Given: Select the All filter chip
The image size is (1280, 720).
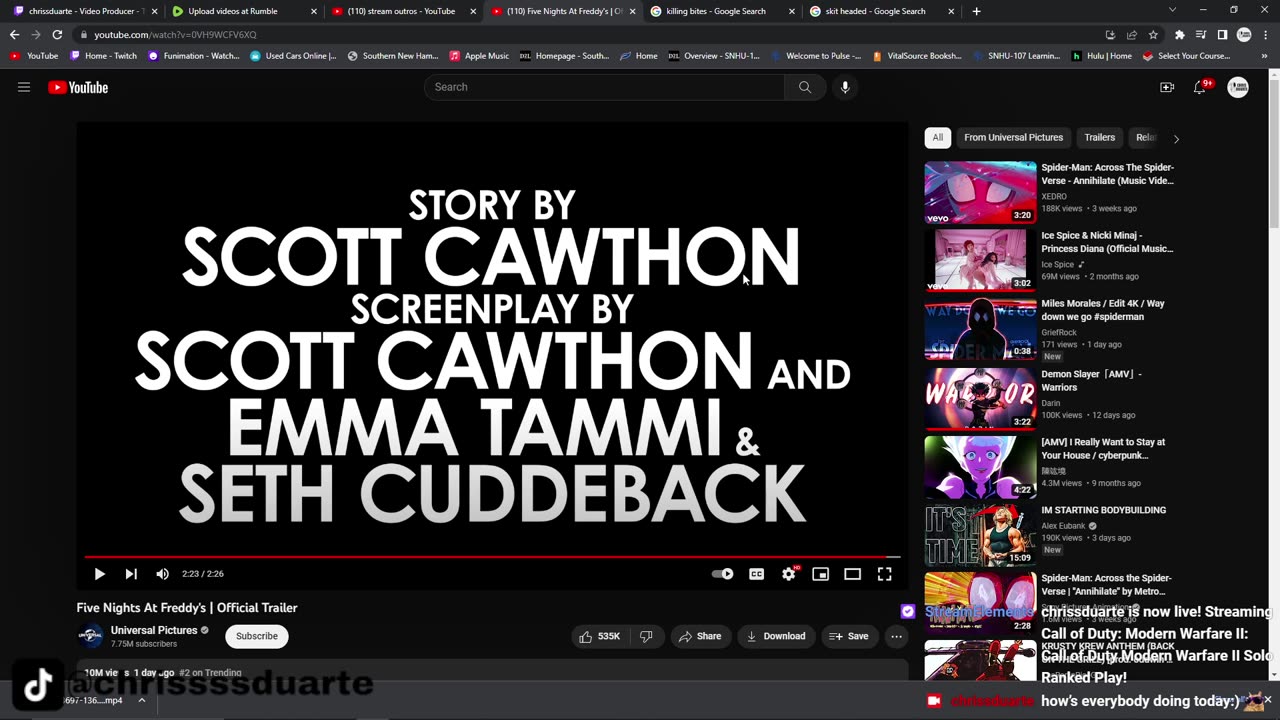Looking at the screenshot, I should pyautogui.click(x=937, y=138).
